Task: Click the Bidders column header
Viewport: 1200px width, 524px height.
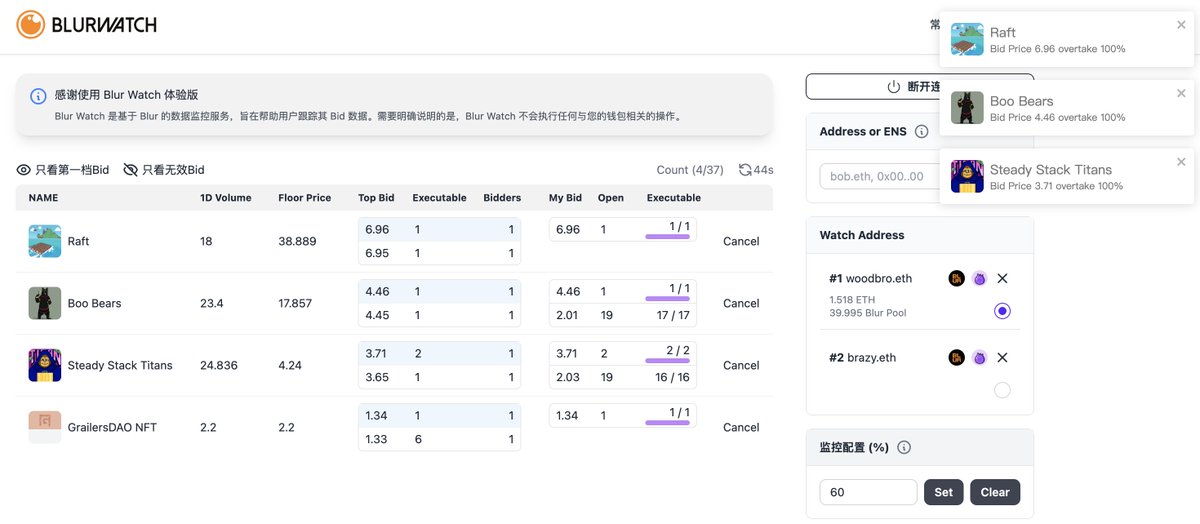Action: point(502,198)
